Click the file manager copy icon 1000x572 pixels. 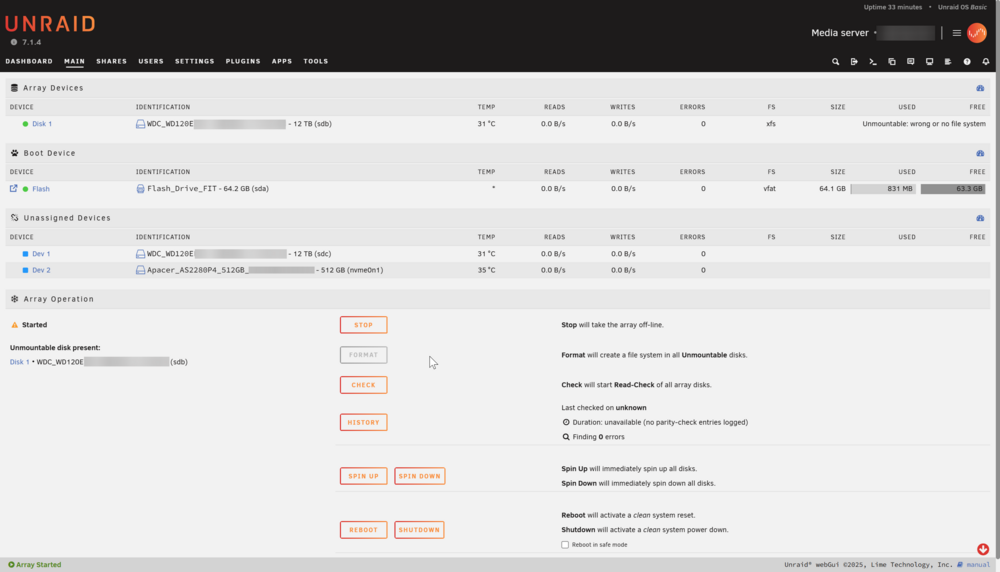[x=892, y=62]
